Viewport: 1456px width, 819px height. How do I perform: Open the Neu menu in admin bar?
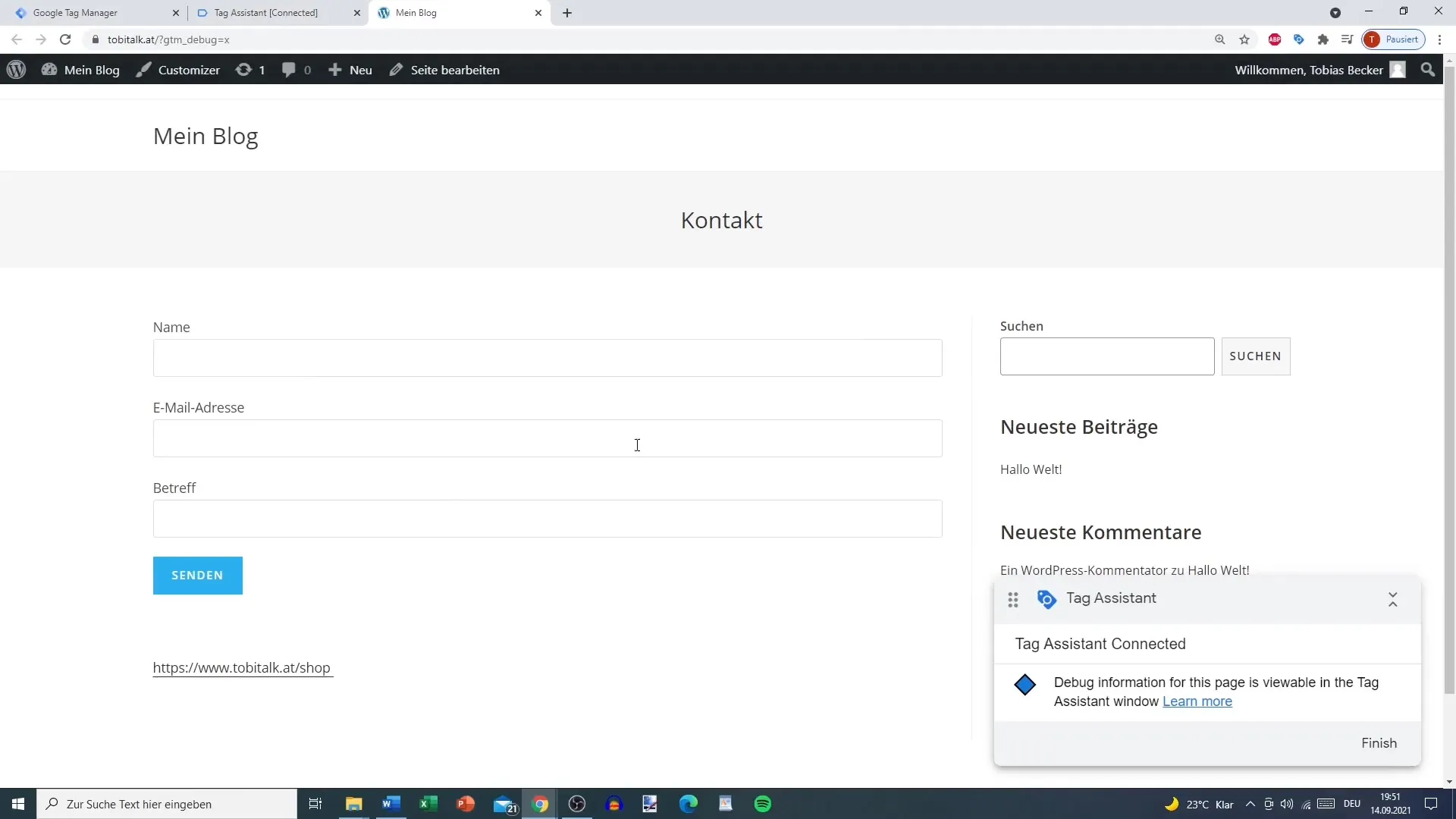click(x=350, y=70)
